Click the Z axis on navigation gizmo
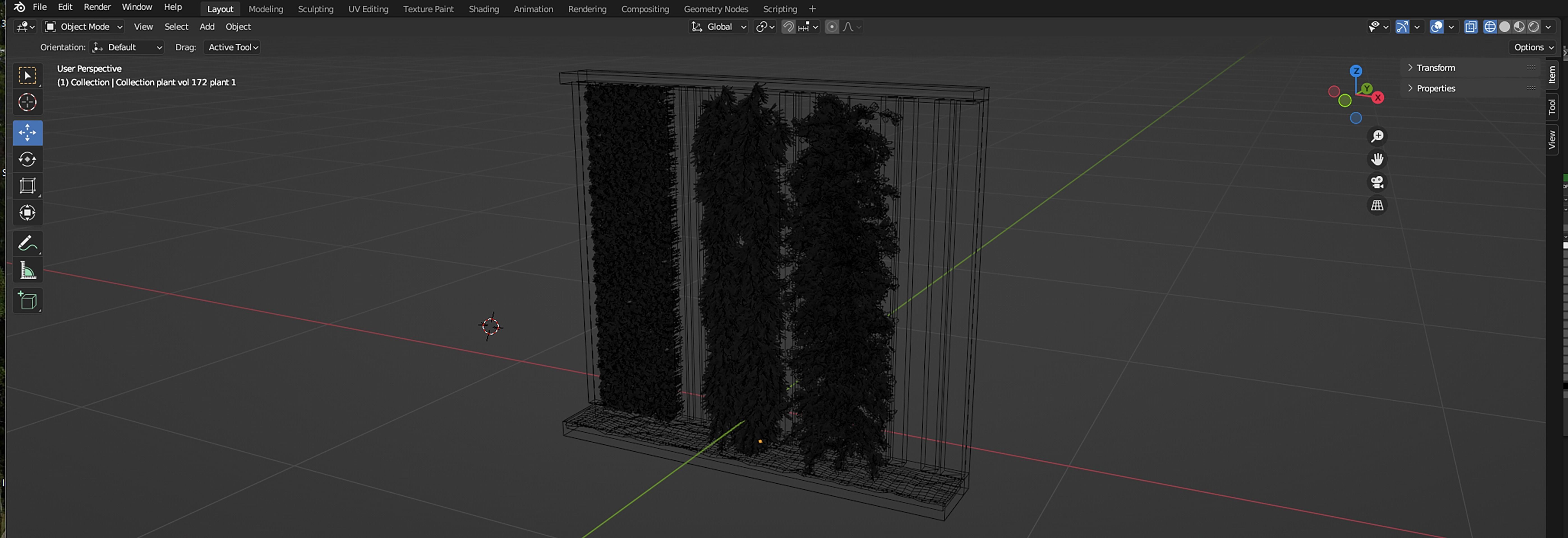Image resolution: width=1568 pixels, height=538 pixels. click(1356, 71)
